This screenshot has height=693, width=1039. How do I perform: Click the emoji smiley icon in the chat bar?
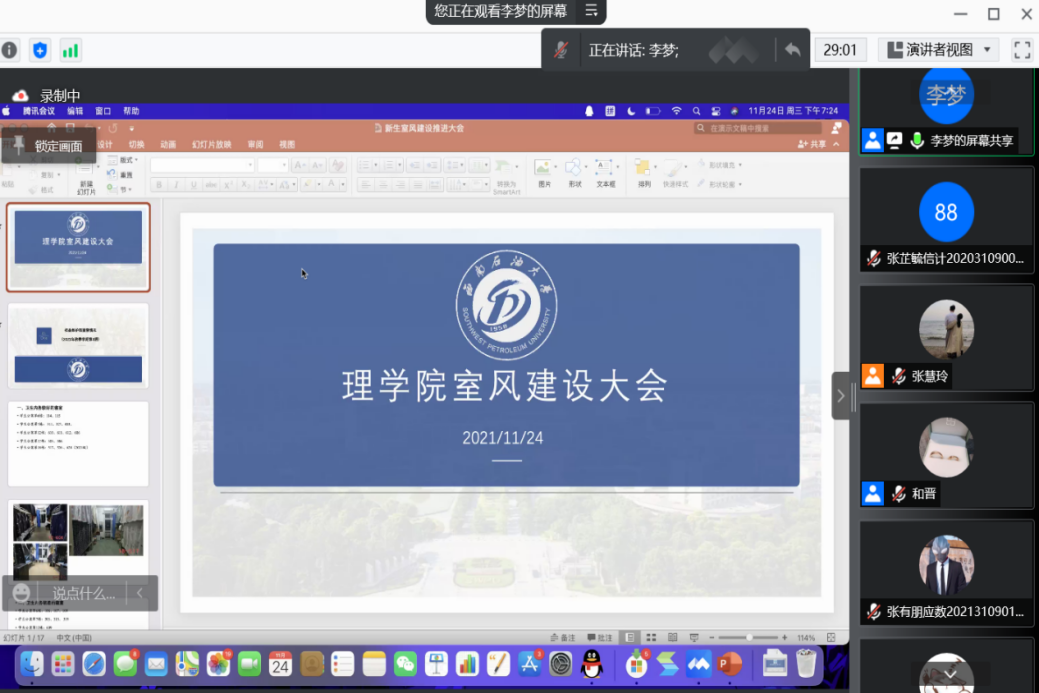21,593
